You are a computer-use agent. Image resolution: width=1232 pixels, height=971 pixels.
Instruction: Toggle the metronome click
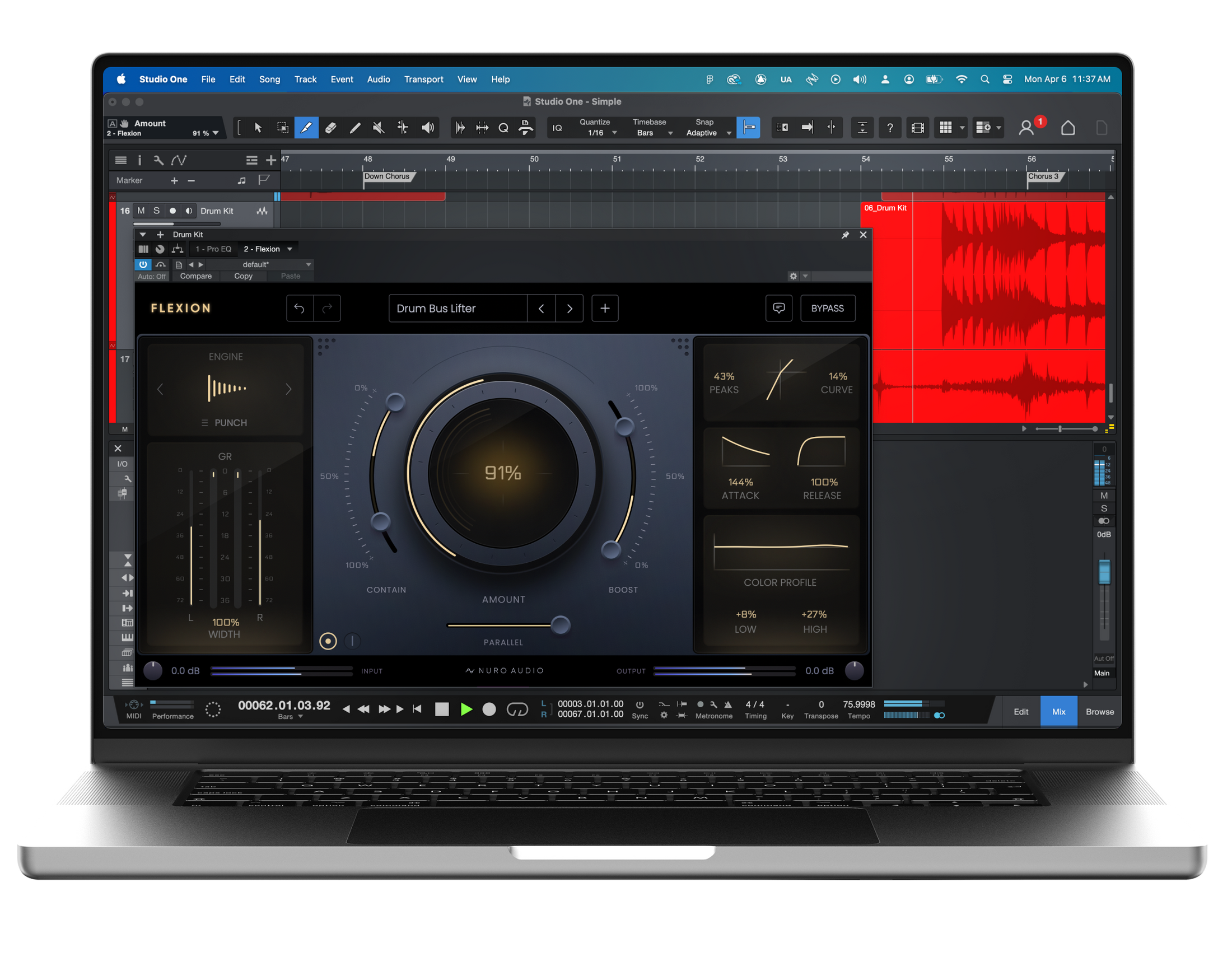(727, 704)
